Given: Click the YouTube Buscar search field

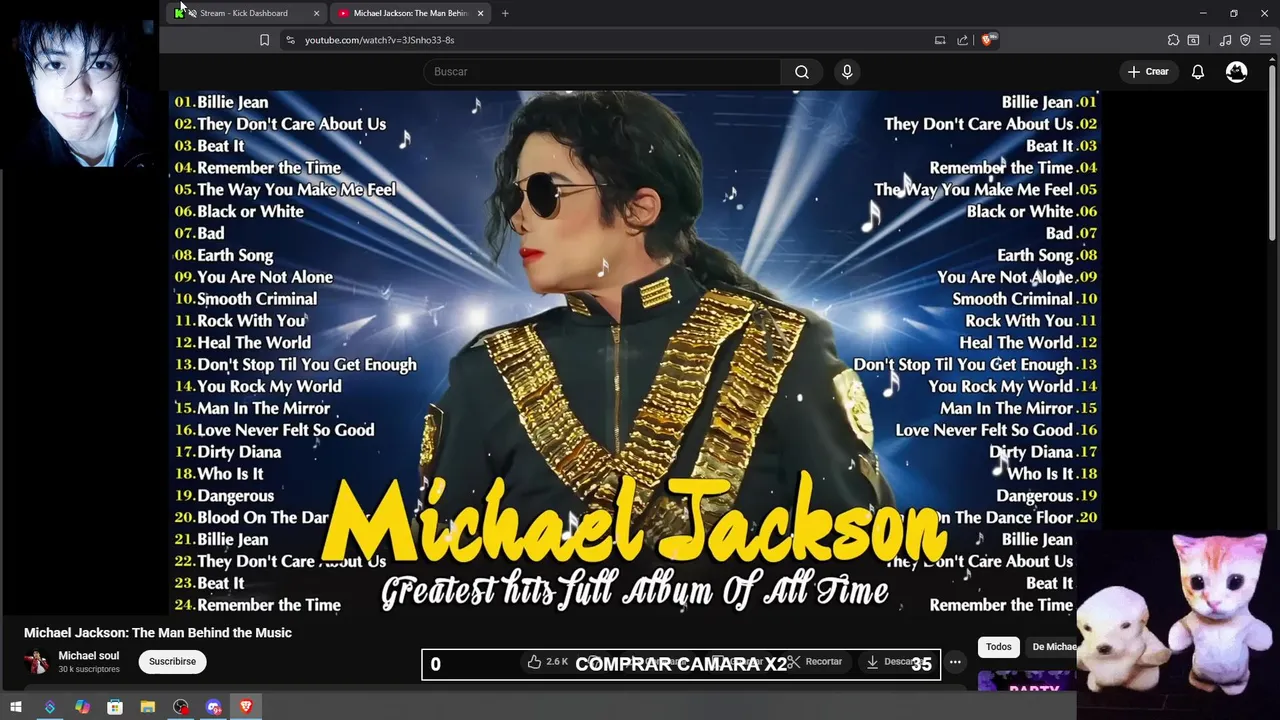Looking at the screenshot, I should [x=602, y=72].
